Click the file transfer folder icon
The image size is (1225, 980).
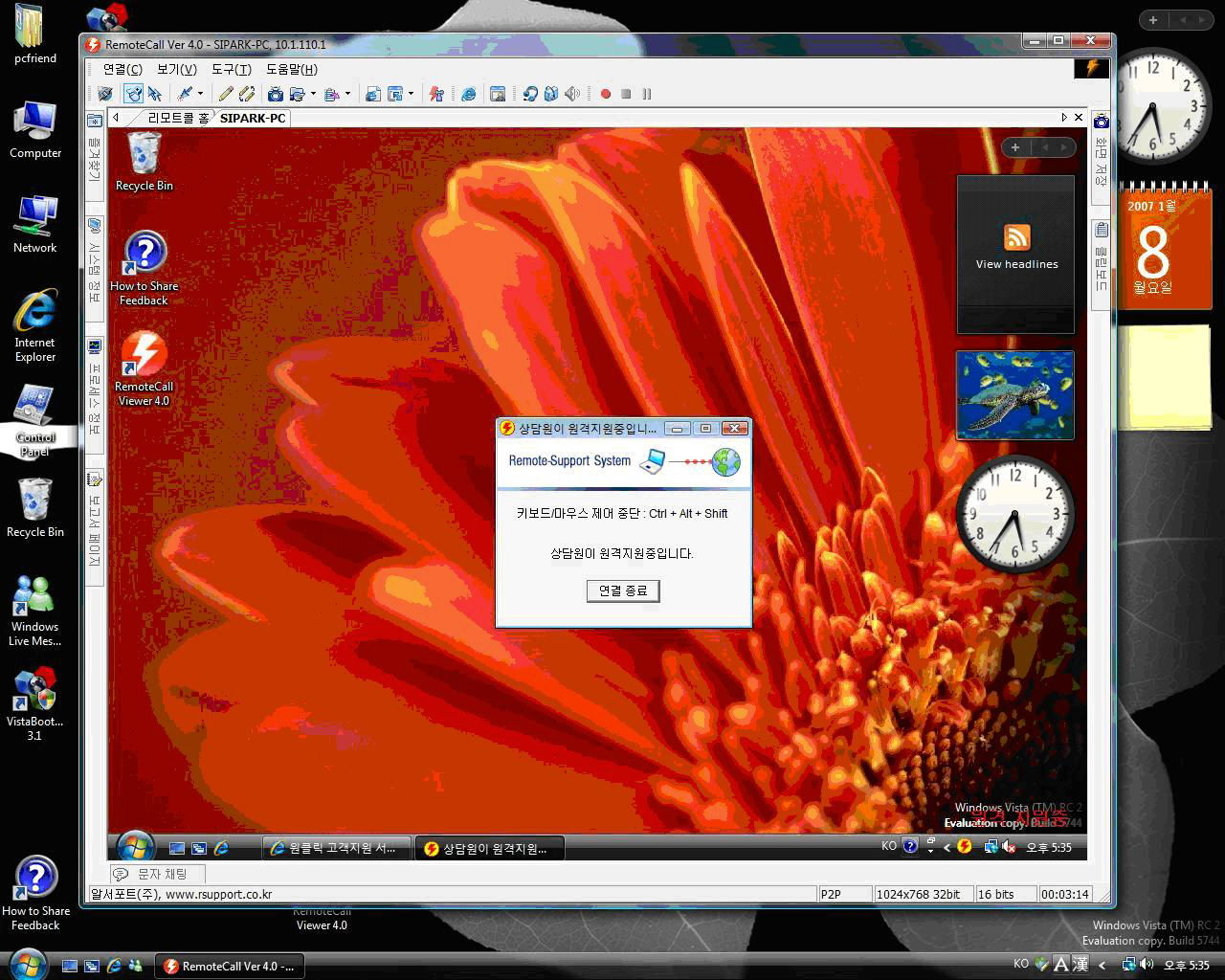(x=298, y=94)
